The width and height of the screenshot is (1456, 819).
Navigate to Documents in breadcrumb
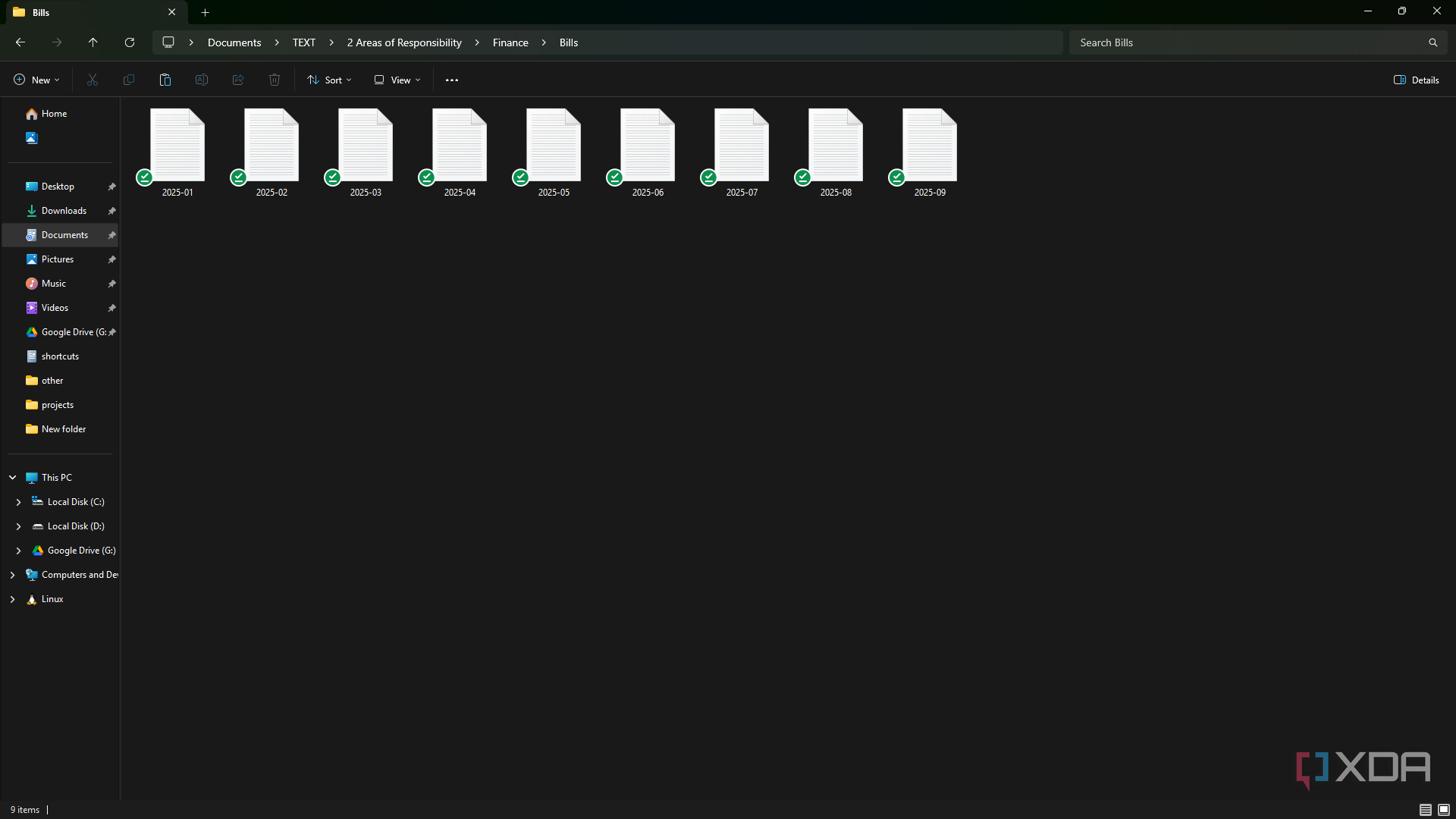coord(234,42)
